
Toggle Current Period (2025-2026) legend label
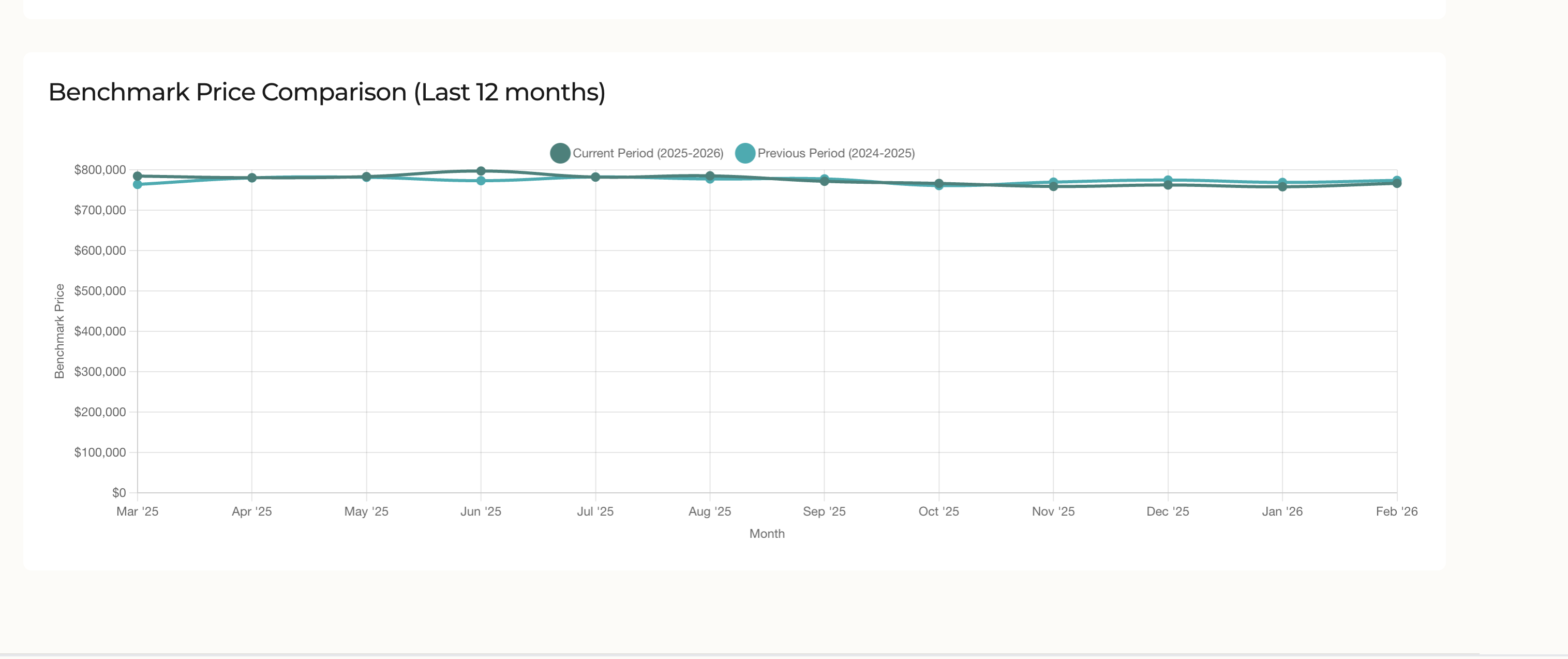(x=648, y=153)
